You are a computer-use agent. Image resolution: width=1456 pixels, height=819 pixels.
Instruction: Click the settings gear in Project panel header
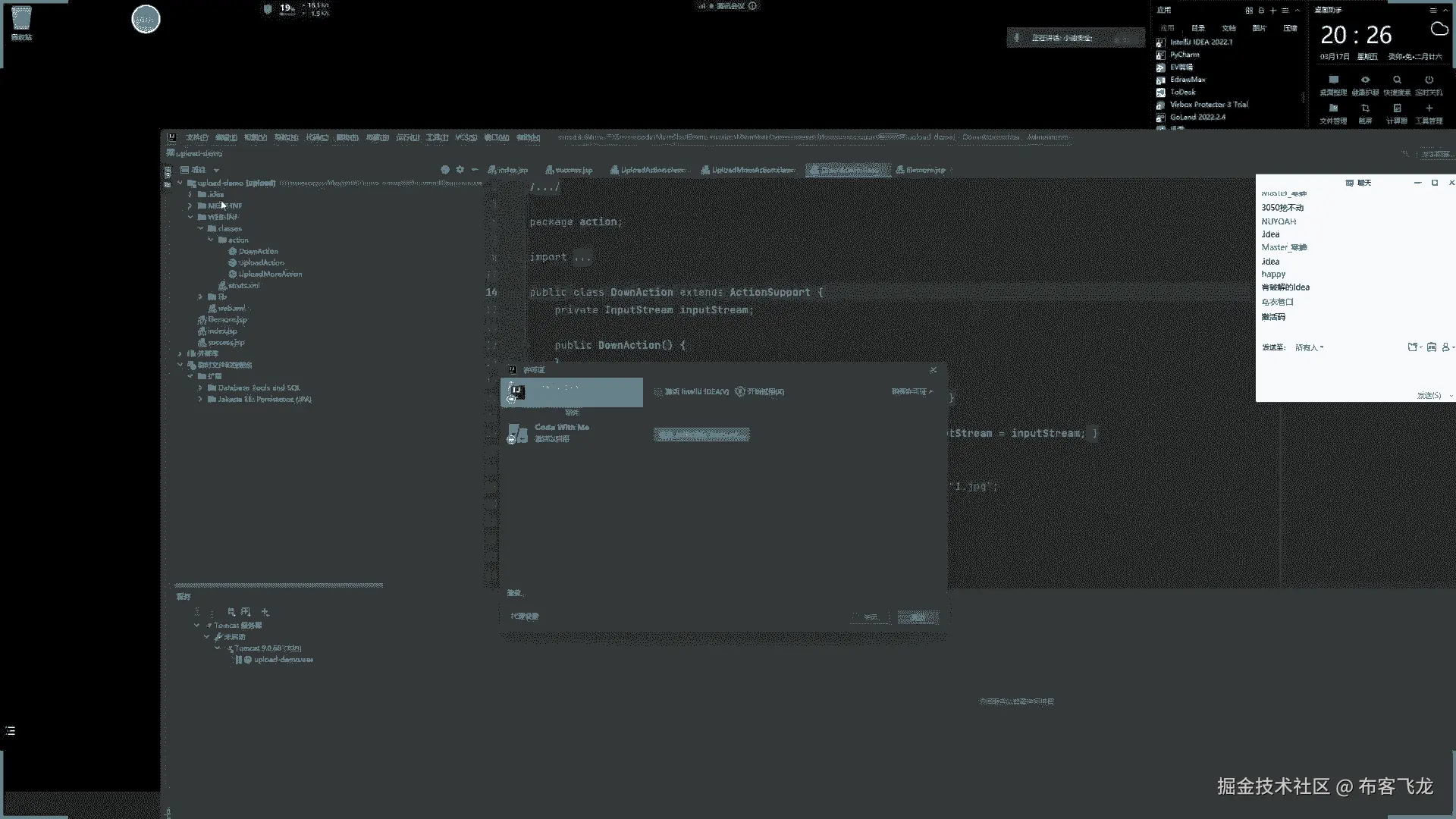pyautogui.click(x=460, y=170)
